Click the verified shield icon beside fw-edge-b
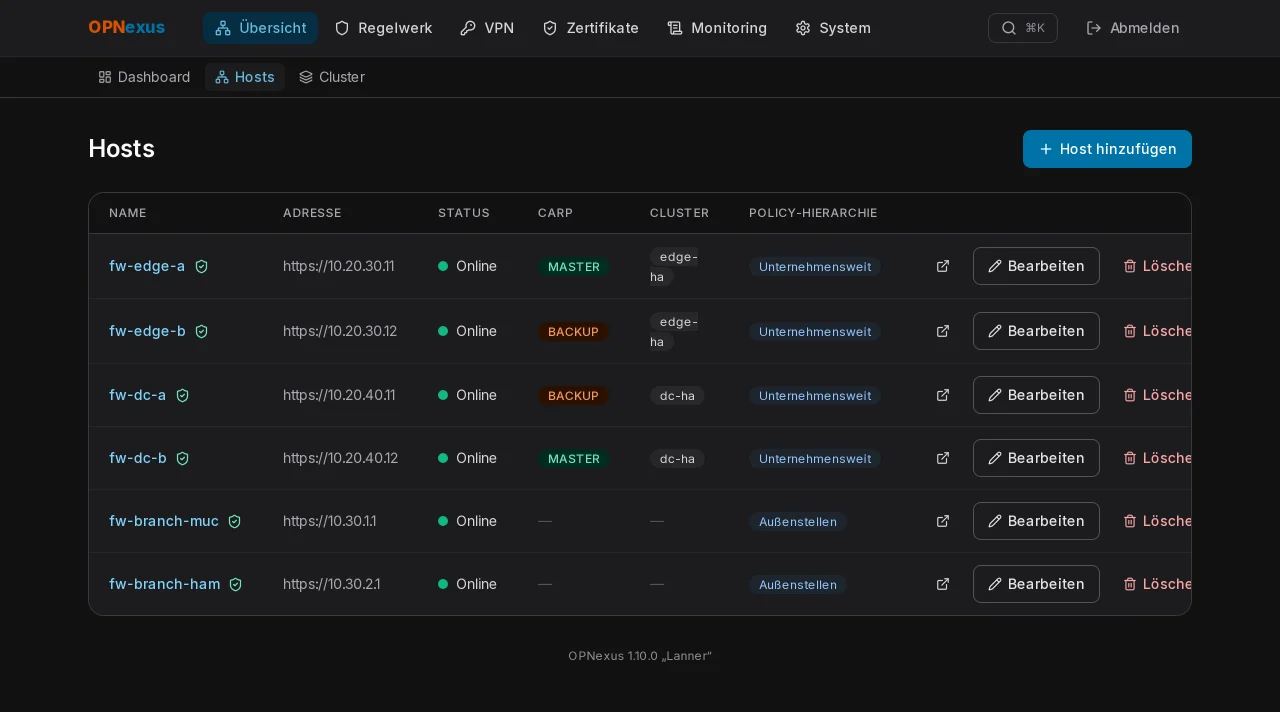Screen dimensions: 1280x712 click(202, 331)
